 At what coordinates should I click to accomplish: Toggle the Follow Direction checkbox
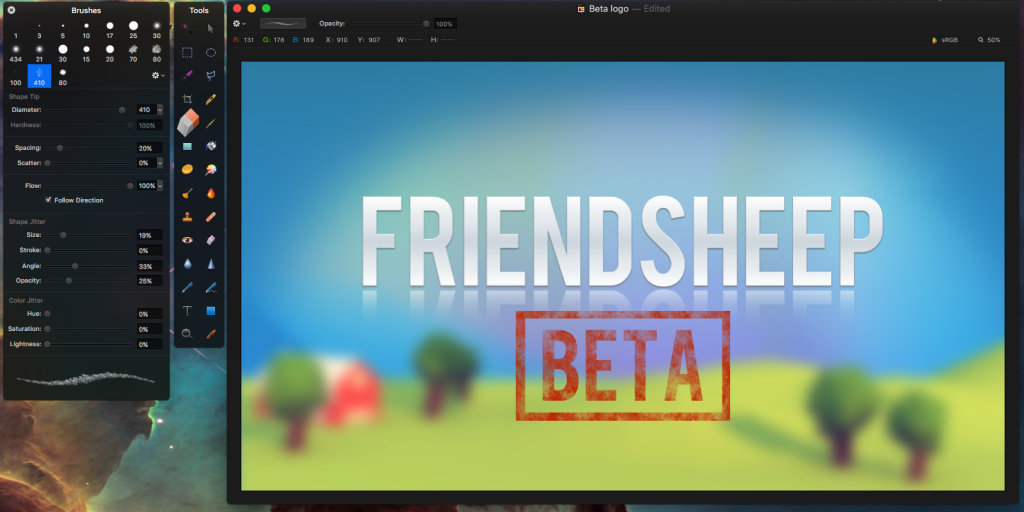[48, 200]
